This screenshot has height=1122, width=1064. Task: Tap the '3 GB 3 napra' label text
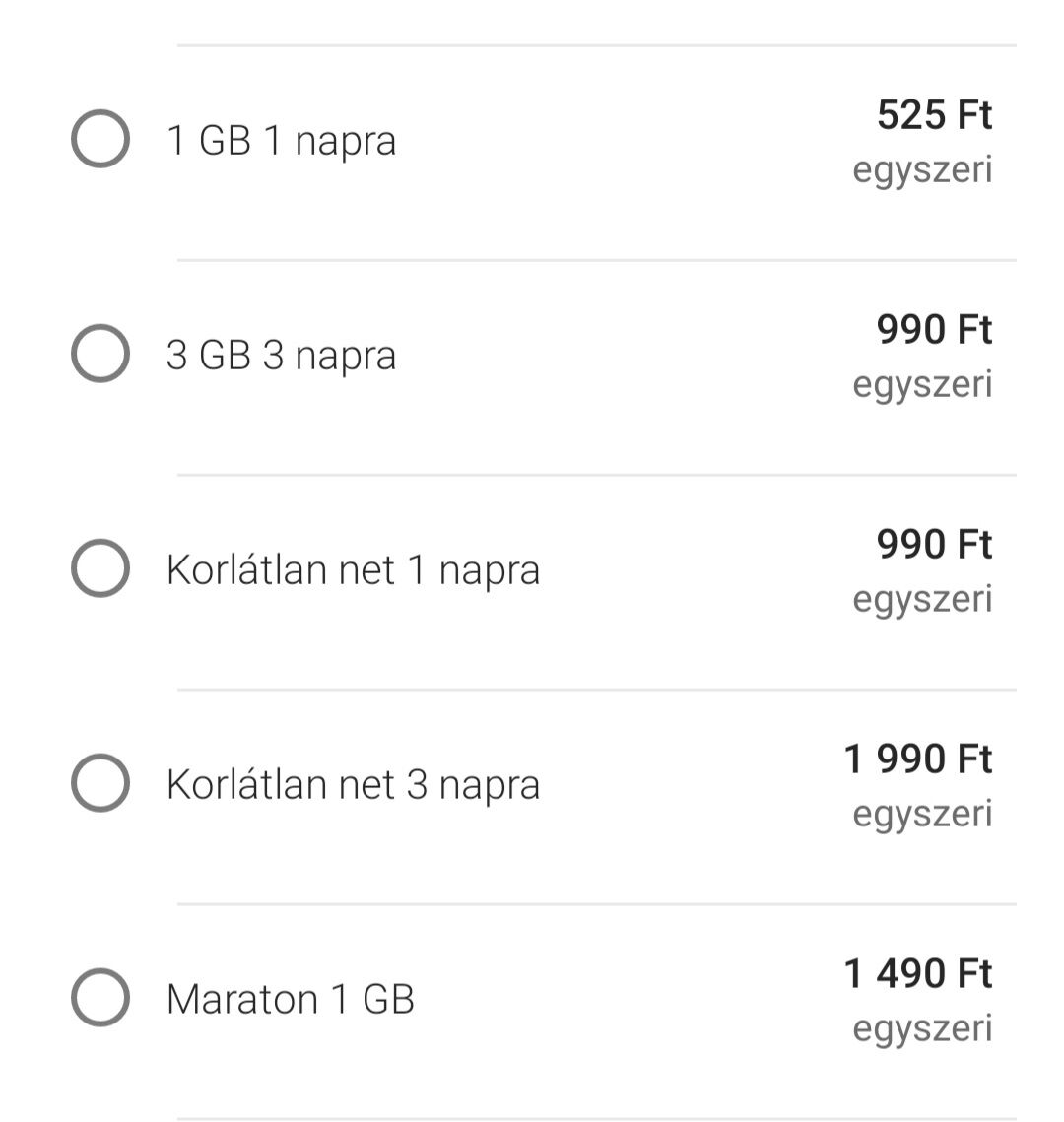281,357
